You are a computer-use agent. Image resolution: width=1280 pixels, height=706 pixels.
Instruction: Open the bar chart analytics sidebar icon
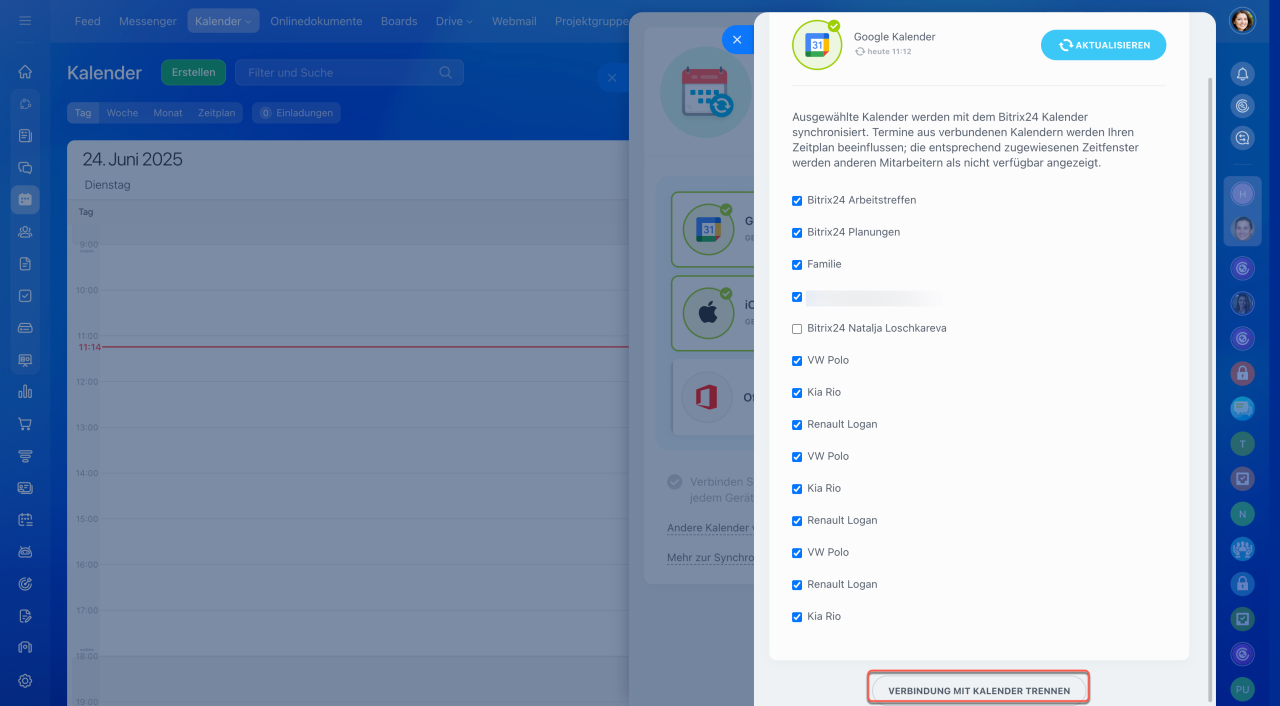point(25,392)
